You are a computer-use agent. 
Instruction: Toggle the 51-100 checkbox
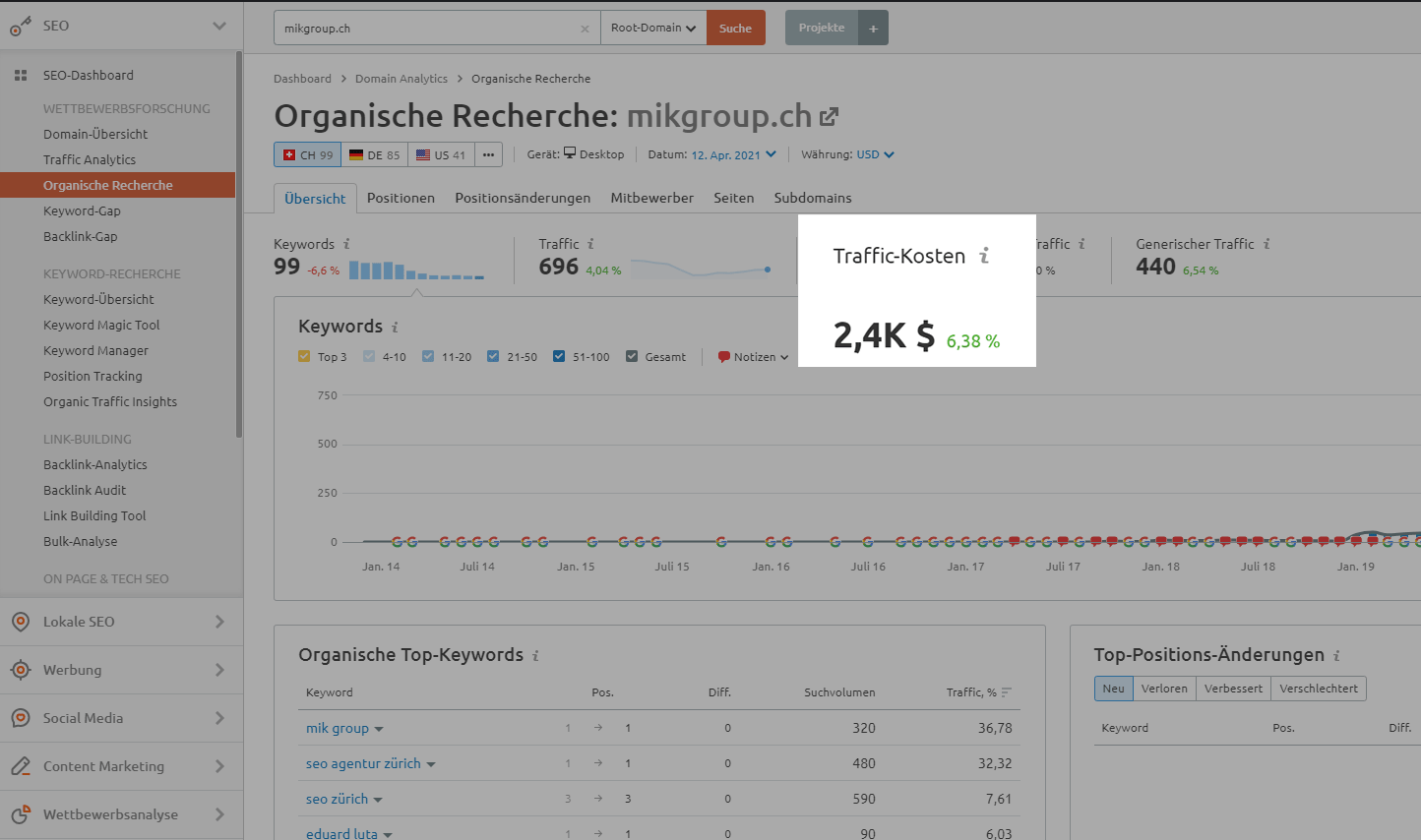(x=559, y=356)
